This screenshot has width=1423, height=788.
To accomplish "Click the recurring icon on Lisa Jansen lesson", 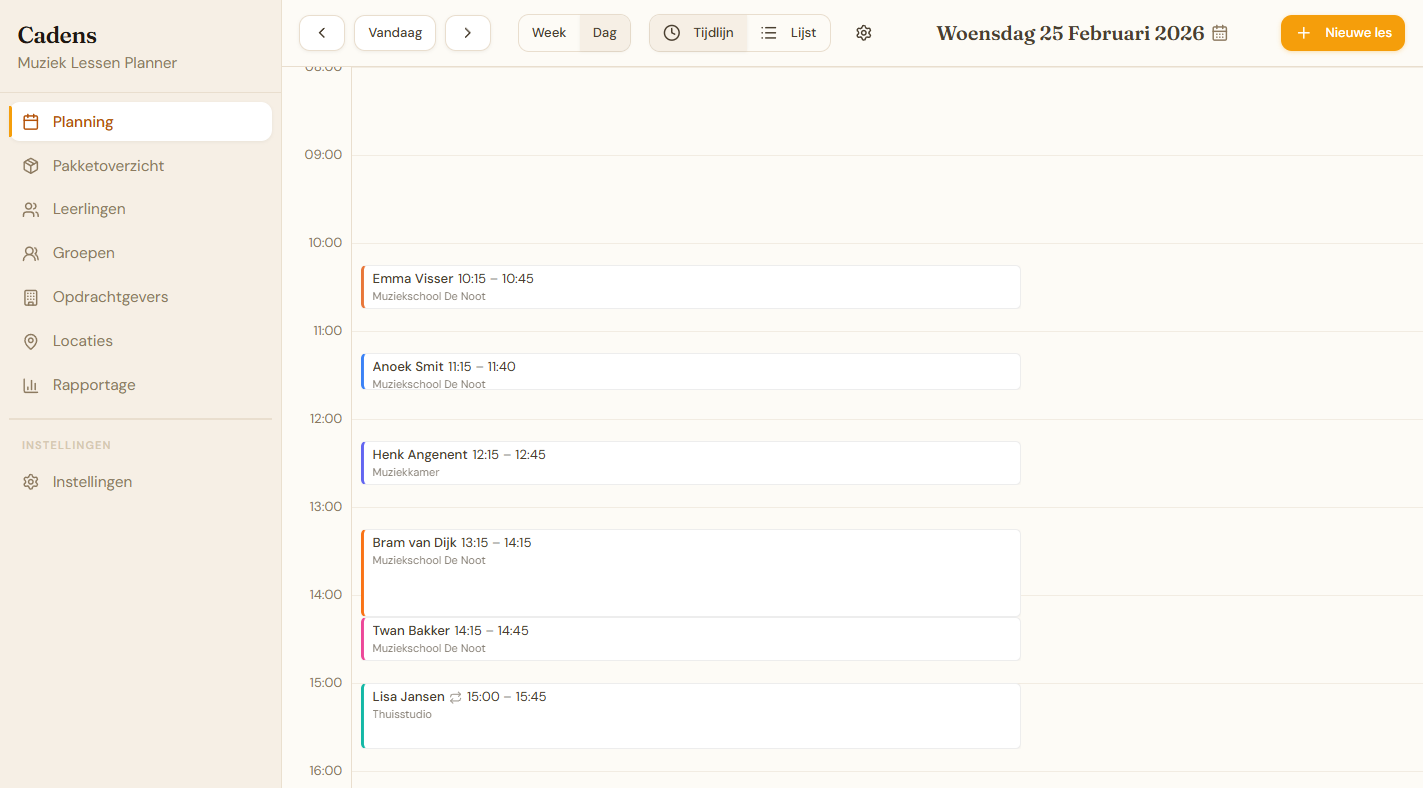I will [x=456, y=697].
